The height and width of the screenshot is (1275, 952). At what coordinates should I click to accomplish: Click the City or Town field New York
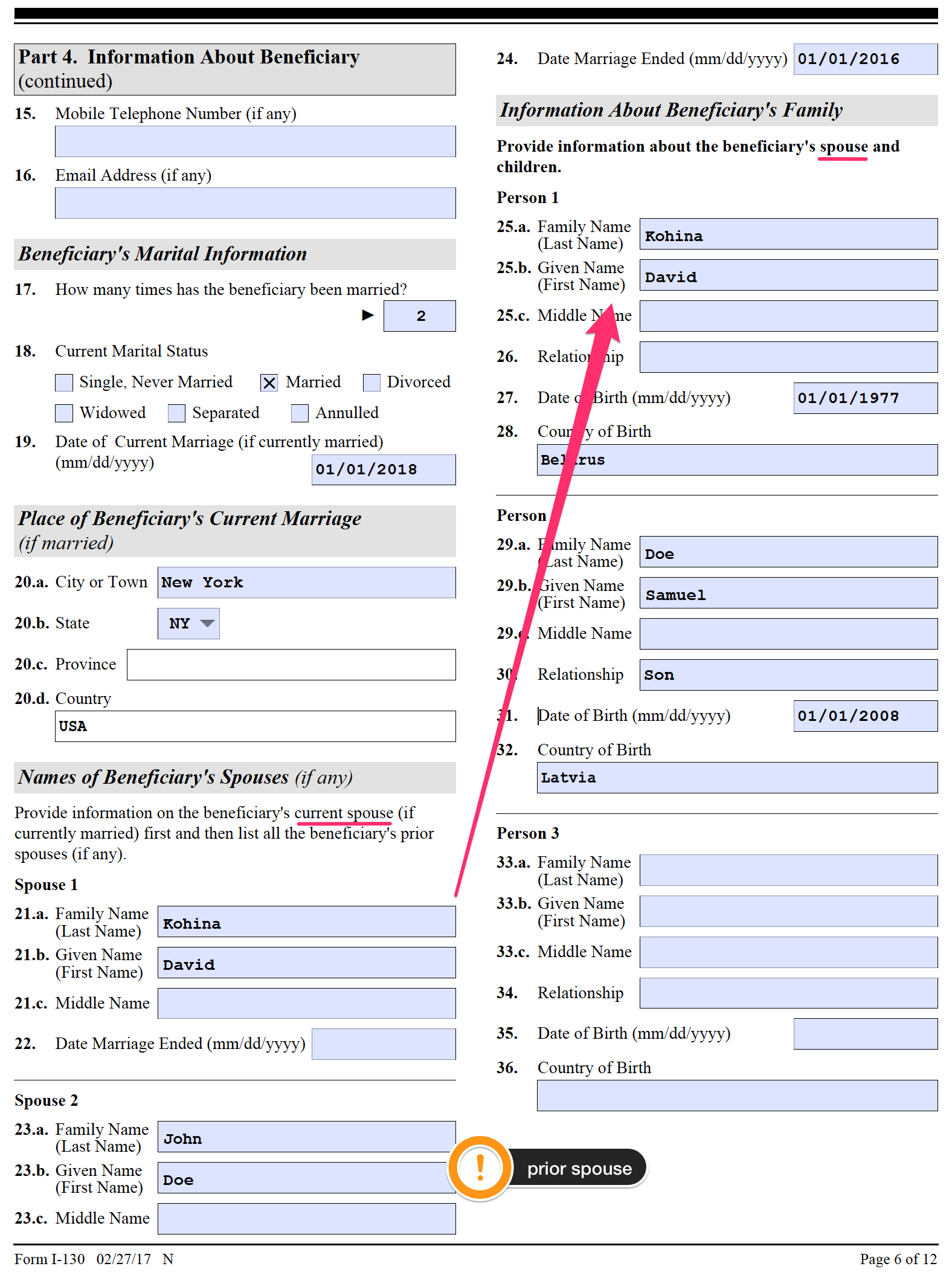pos(307,583)
